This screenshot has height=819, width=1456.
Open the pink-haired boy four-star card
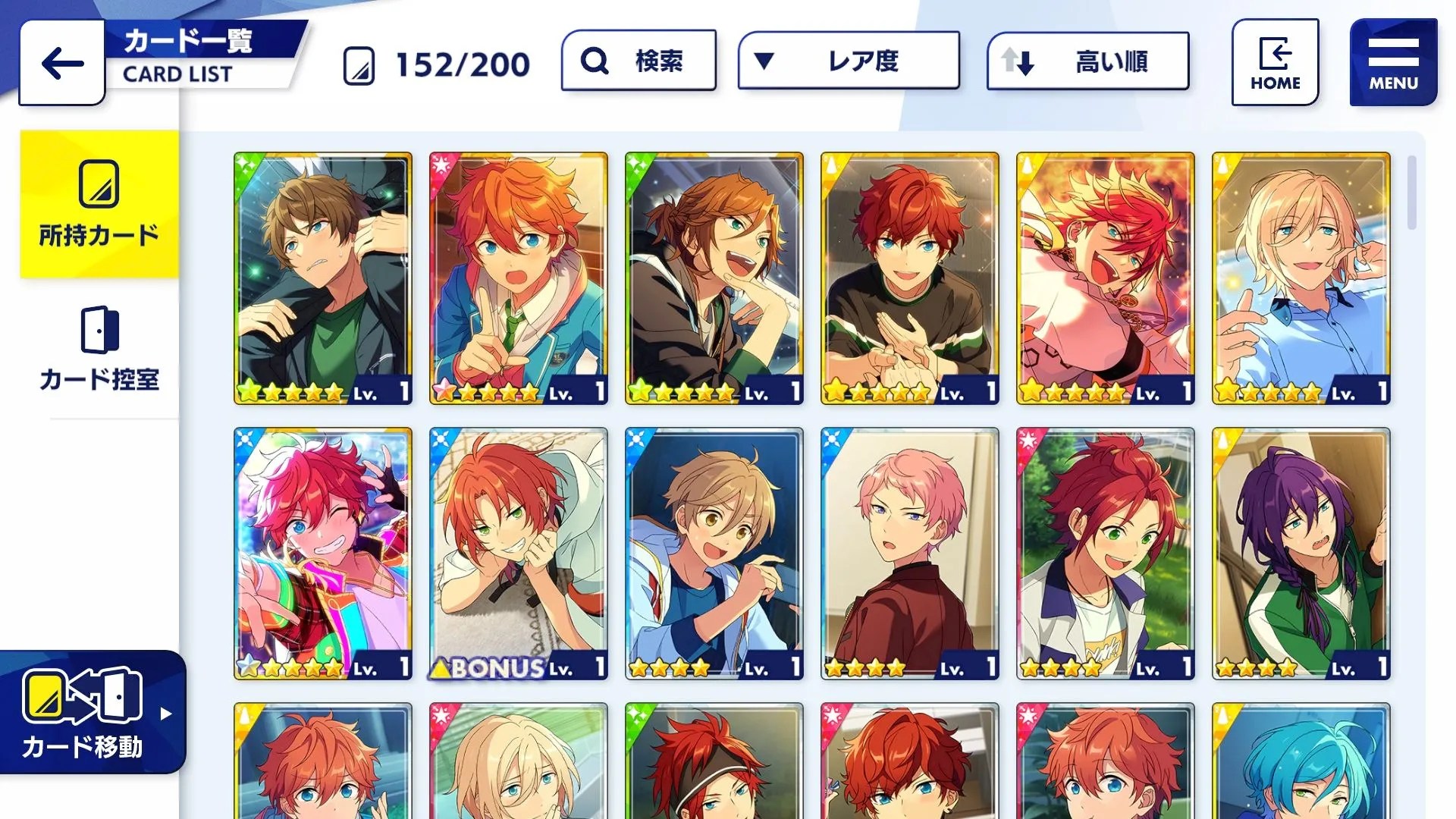pos(910,554)
